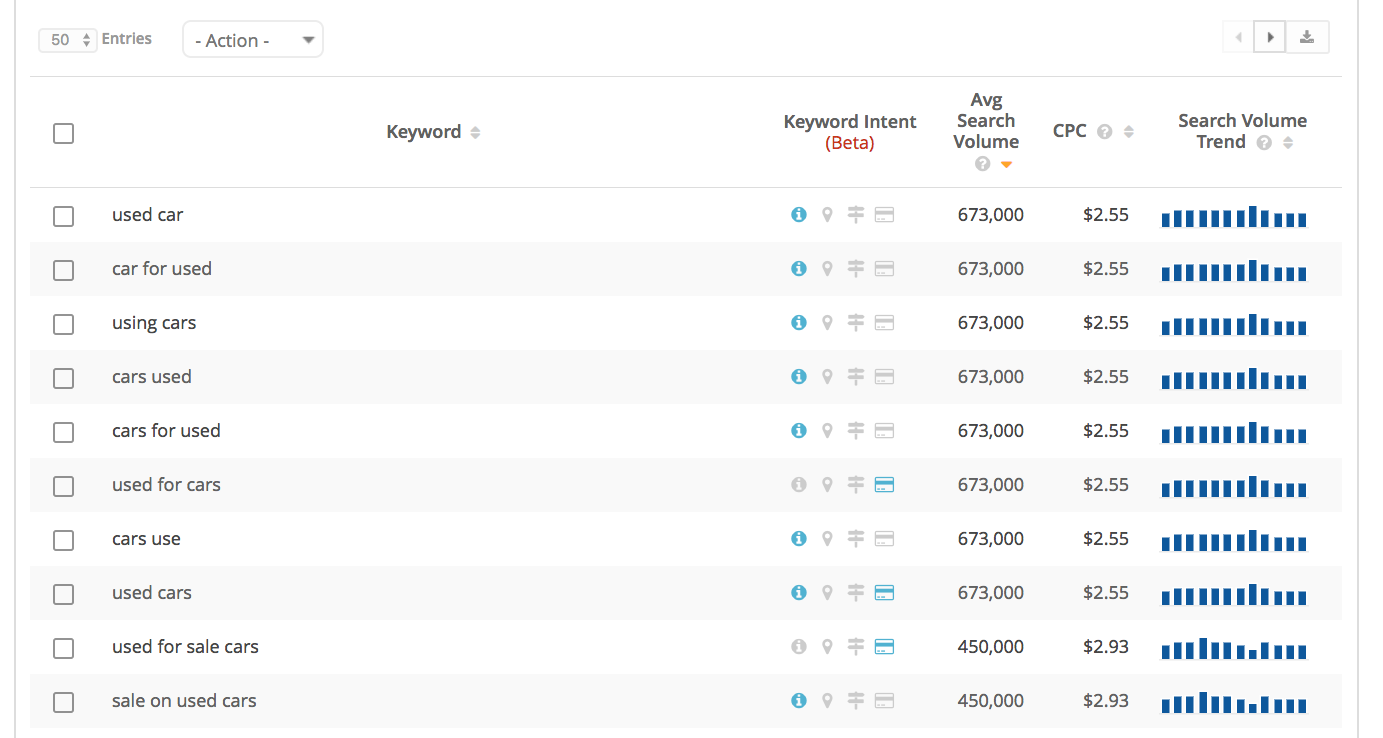This screenshot has width=1383, height=738.
Task: Click the location pin icon for 'using cars'
Action: click(x=827, y=323)
